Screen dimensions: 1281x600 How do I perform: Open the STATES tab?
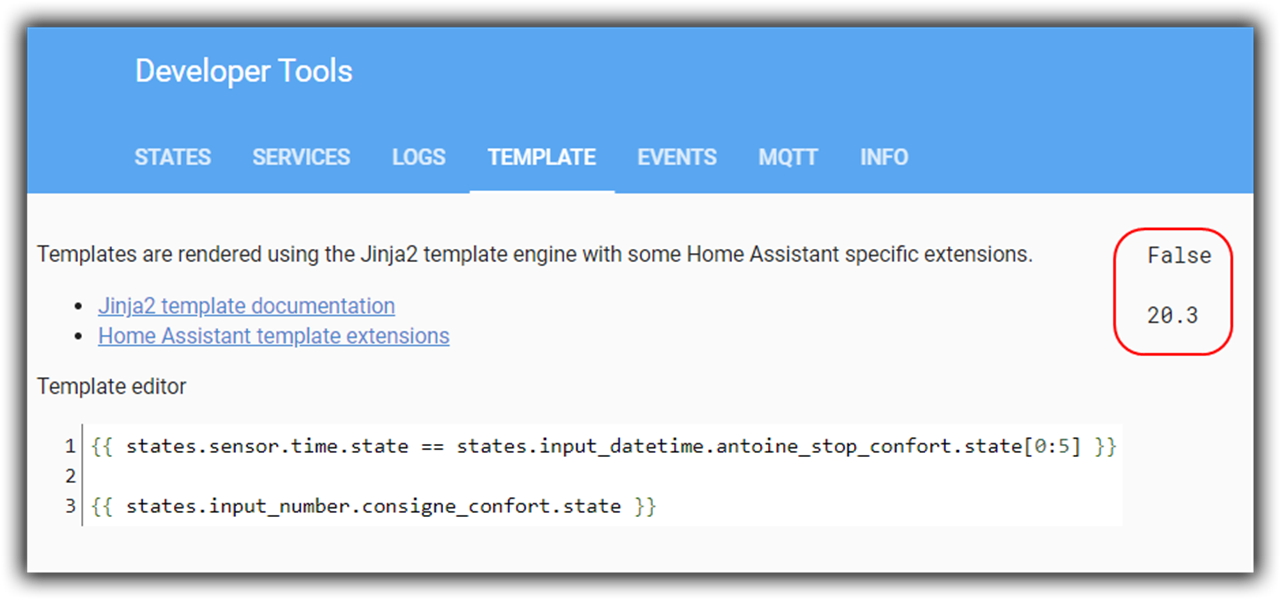tap(172, 157)
